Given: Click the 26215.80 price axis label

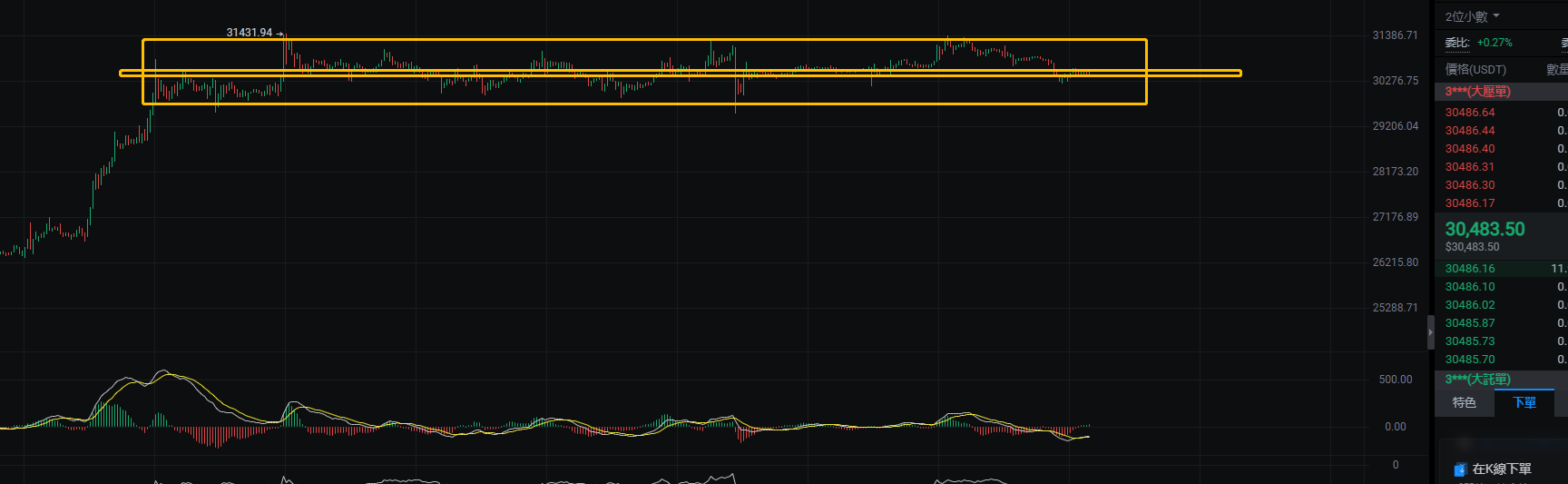Looking at the screenshot, I should coord(1395,262).
